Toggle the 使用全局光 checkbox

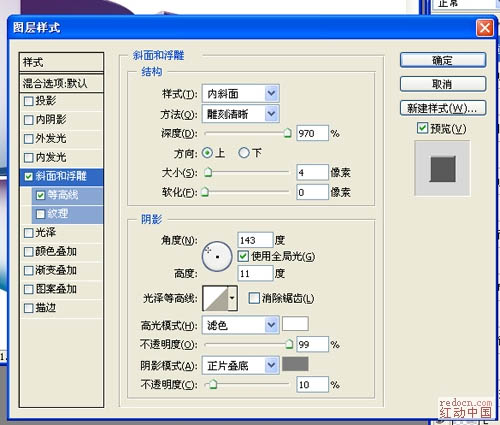[x=243, y=256]
